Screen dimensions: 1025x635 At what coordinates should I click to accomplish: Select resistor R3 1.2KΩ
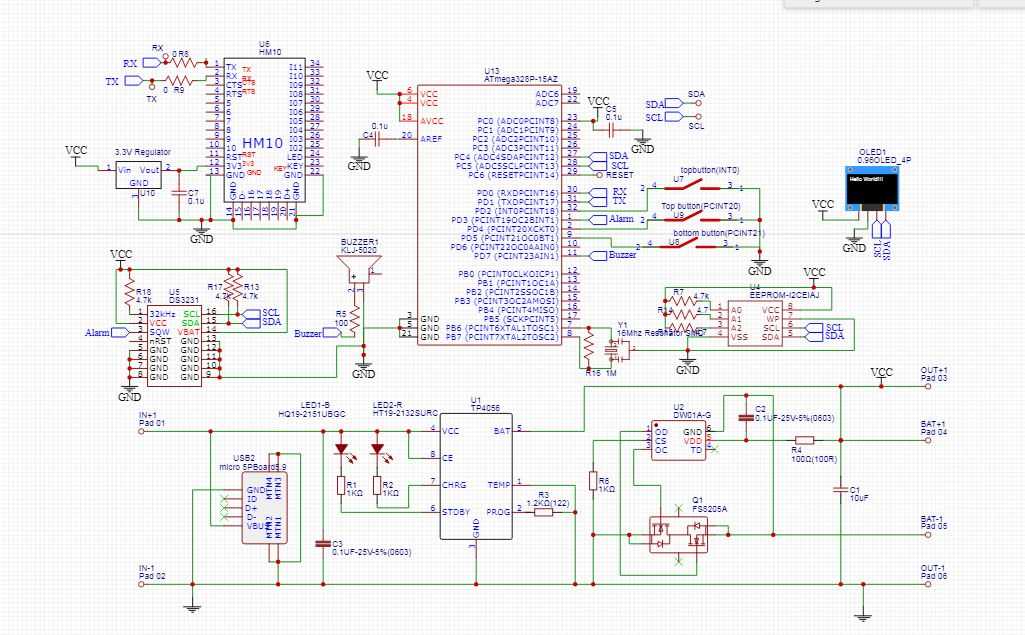click(543, 512)
